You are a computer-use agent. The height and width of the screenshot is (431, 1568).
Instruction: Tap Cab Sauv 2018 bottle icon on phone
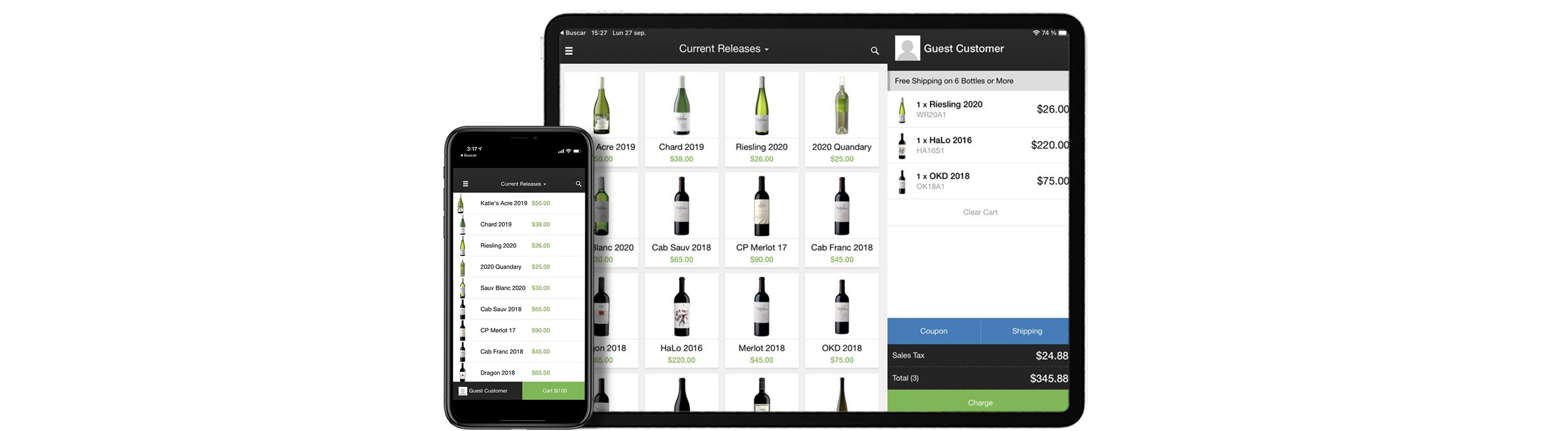tap(463, 309)
